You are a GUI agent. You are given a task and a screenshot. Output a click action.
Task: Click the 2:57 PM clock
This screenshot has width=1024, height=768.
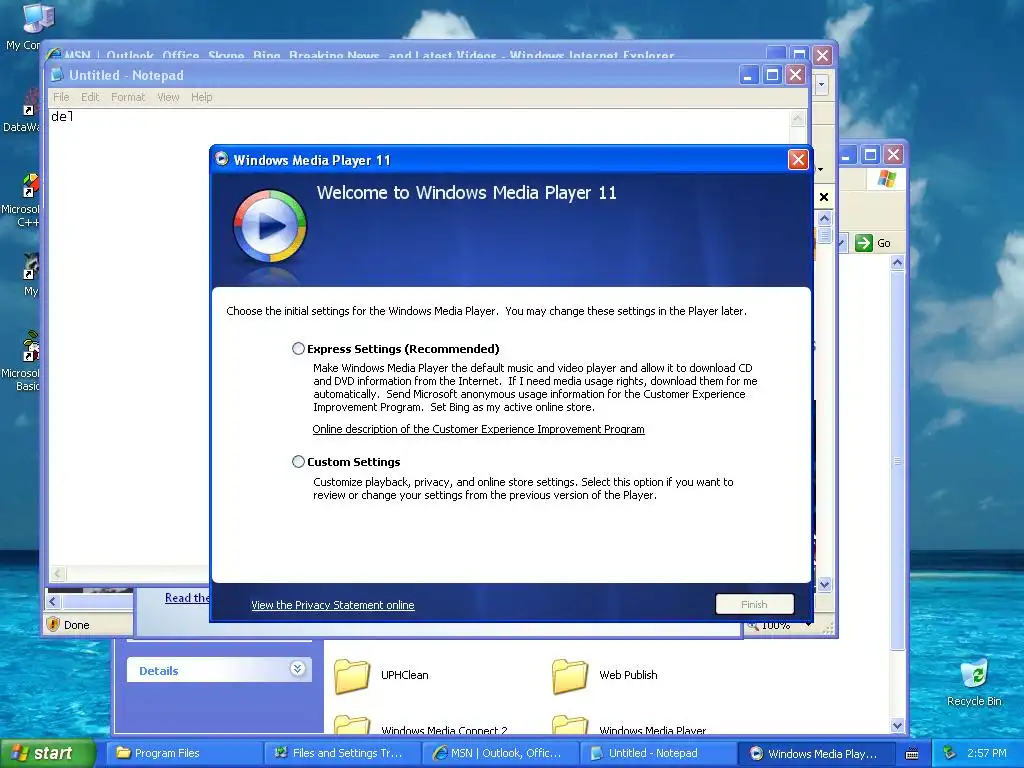pyautogui.click(x=987, y=753)
